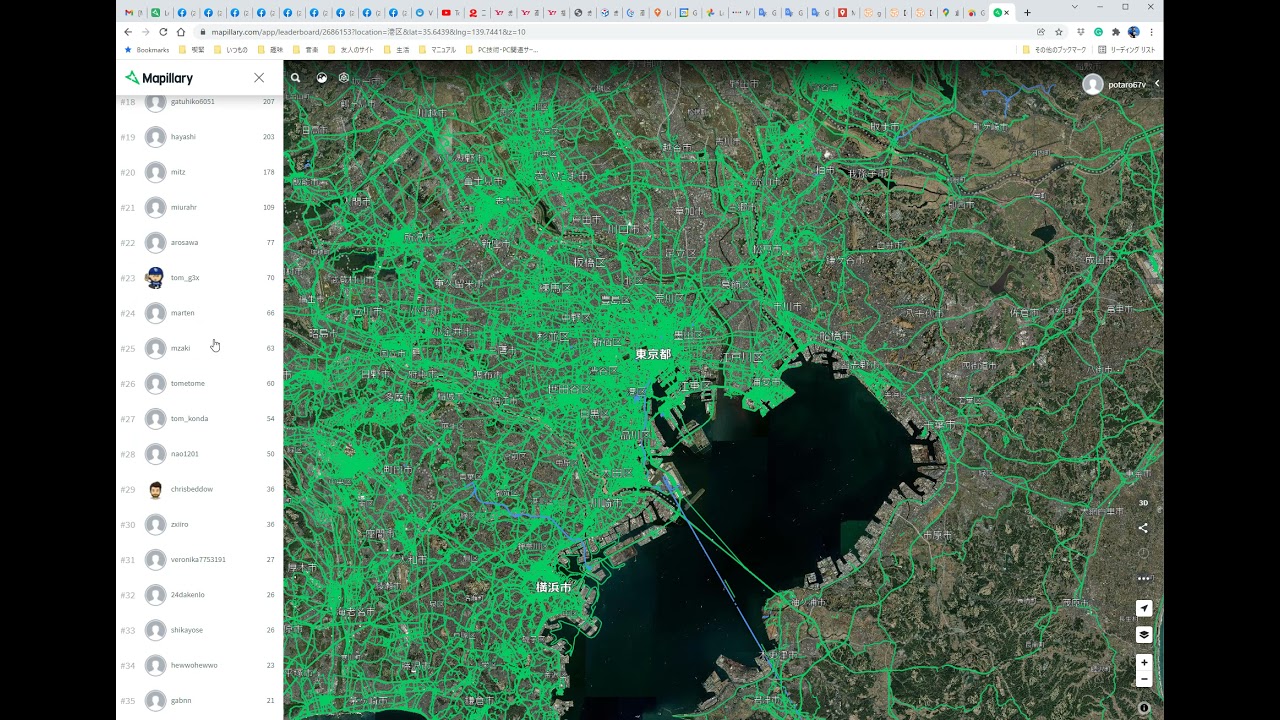The height and width of the screenshot is (720, 1280).
Task: Select user 24dakenlo
Action: (199, 595)
